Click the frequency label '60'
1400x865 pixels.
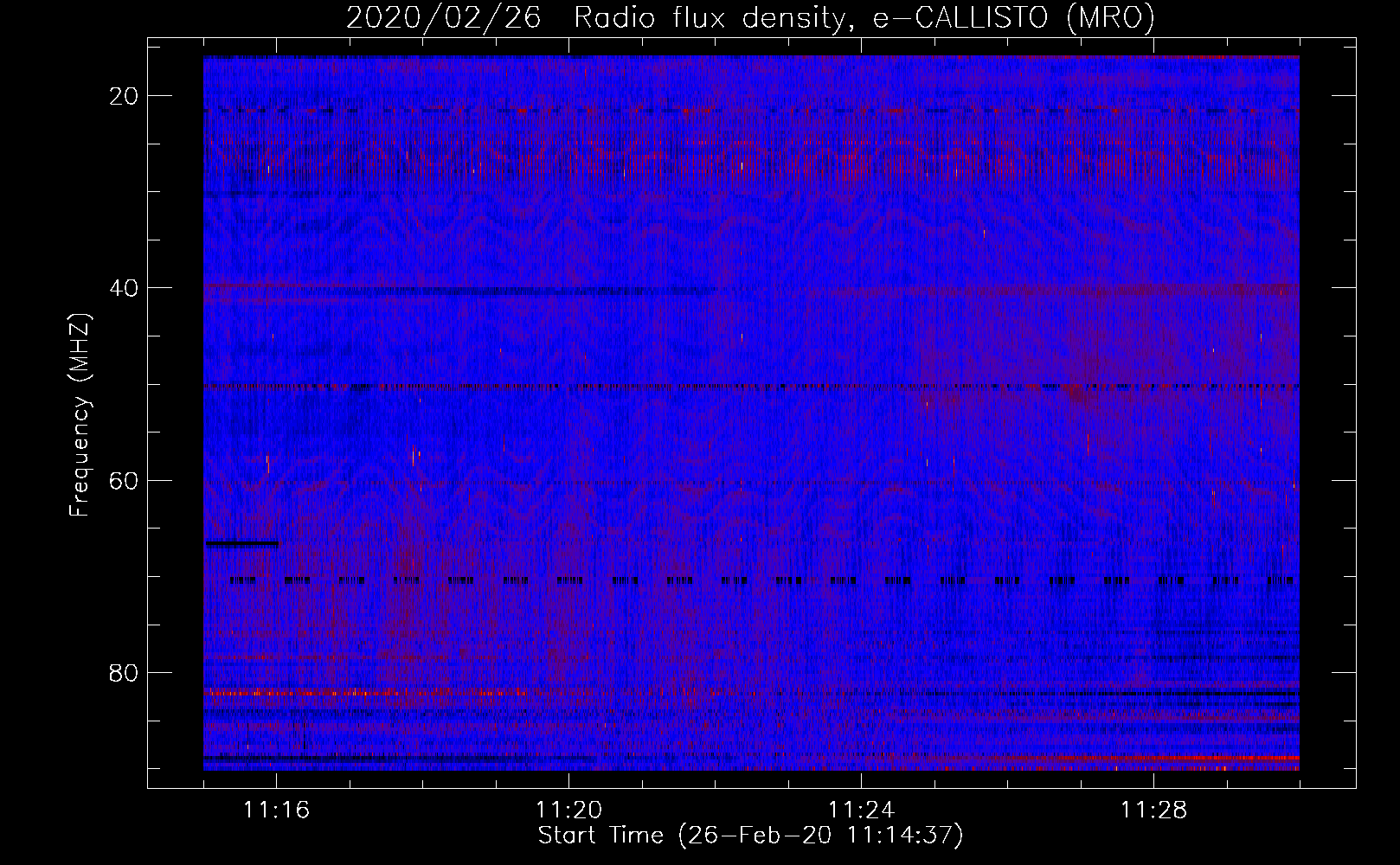125,480
